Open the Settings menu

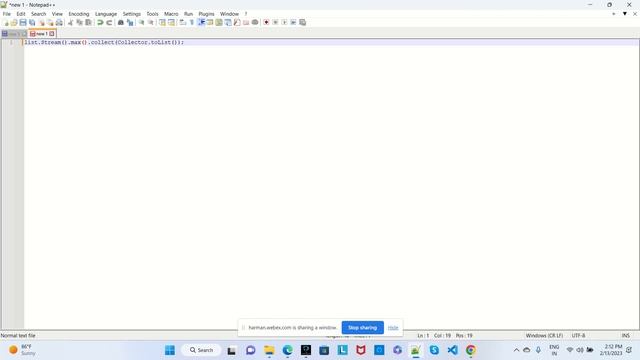(x=132, y=14)
